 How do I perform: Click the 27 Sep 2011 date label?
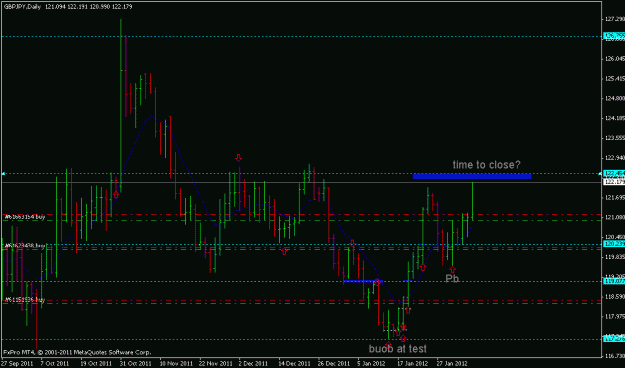coord(17,364)
